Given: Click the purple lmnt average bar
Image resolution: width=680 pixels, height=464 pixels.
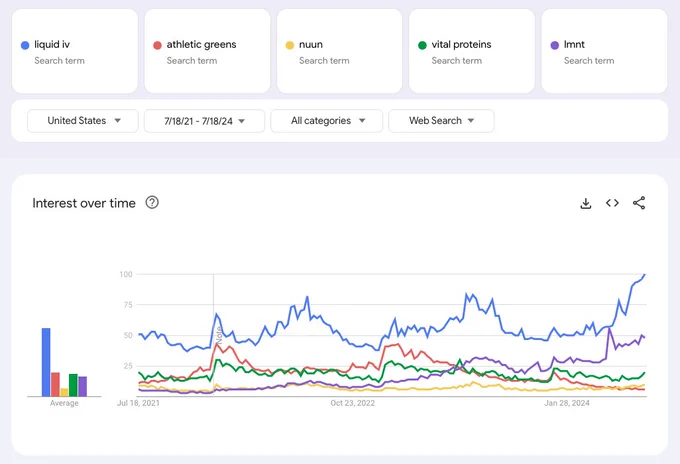Looking at the screenshot, I should [82, 386].
